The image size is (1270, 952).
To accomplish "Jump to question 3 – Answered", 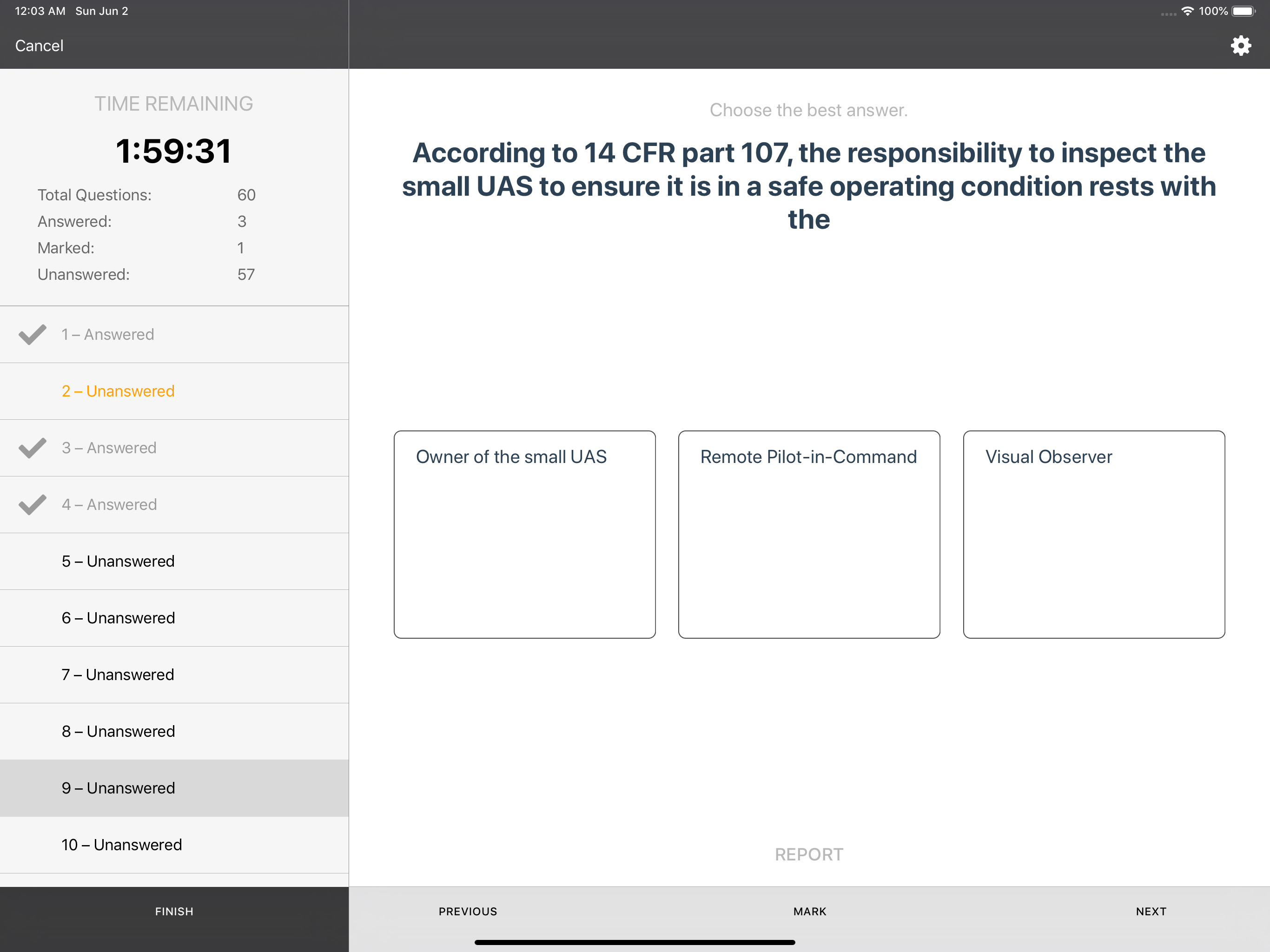I will (174, 448).
